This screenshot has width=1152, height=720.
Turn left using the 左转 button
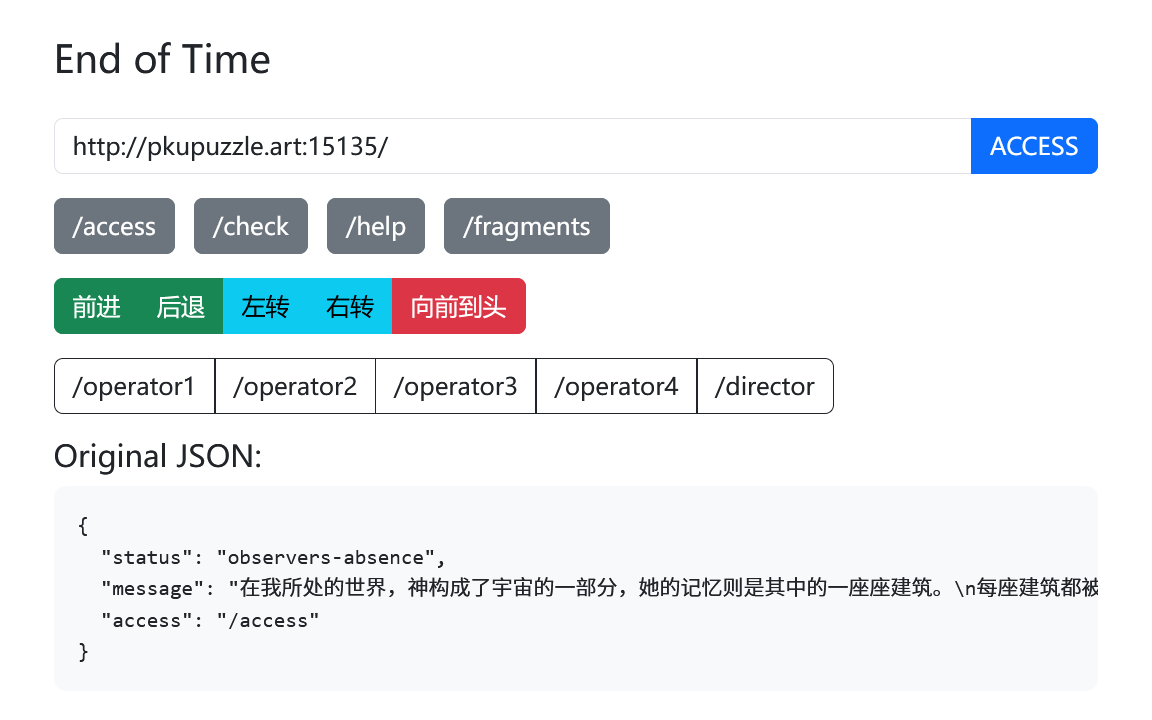point(265,306)
